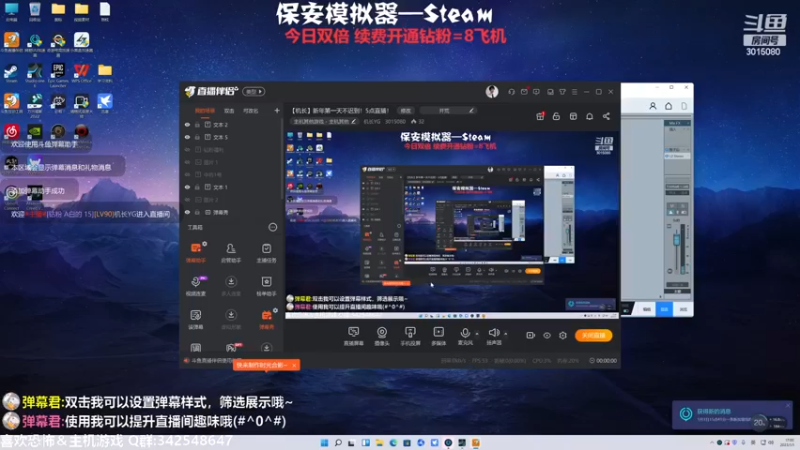Open settings gear beside 关闭直播 button
The height and width of the screenshot is (450, 800).
pyautogui.click(x=563, y=335)
